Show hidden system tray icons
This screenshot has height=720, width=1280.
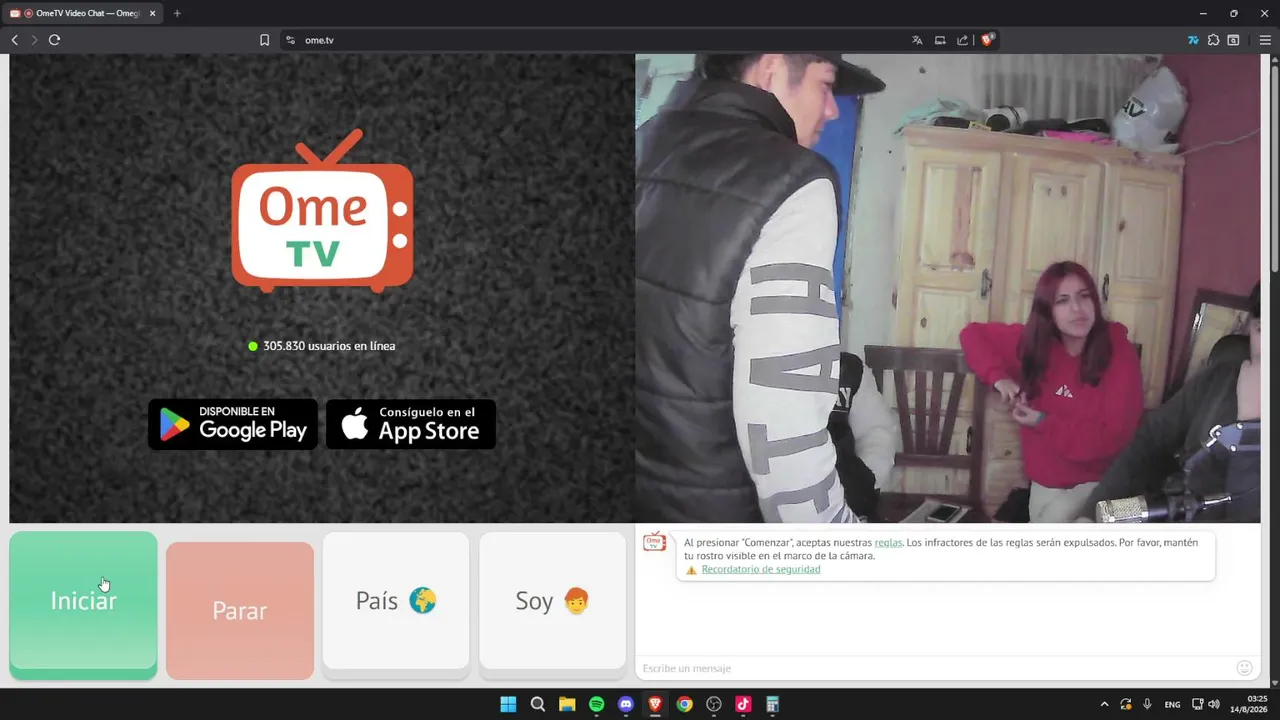1104,704
